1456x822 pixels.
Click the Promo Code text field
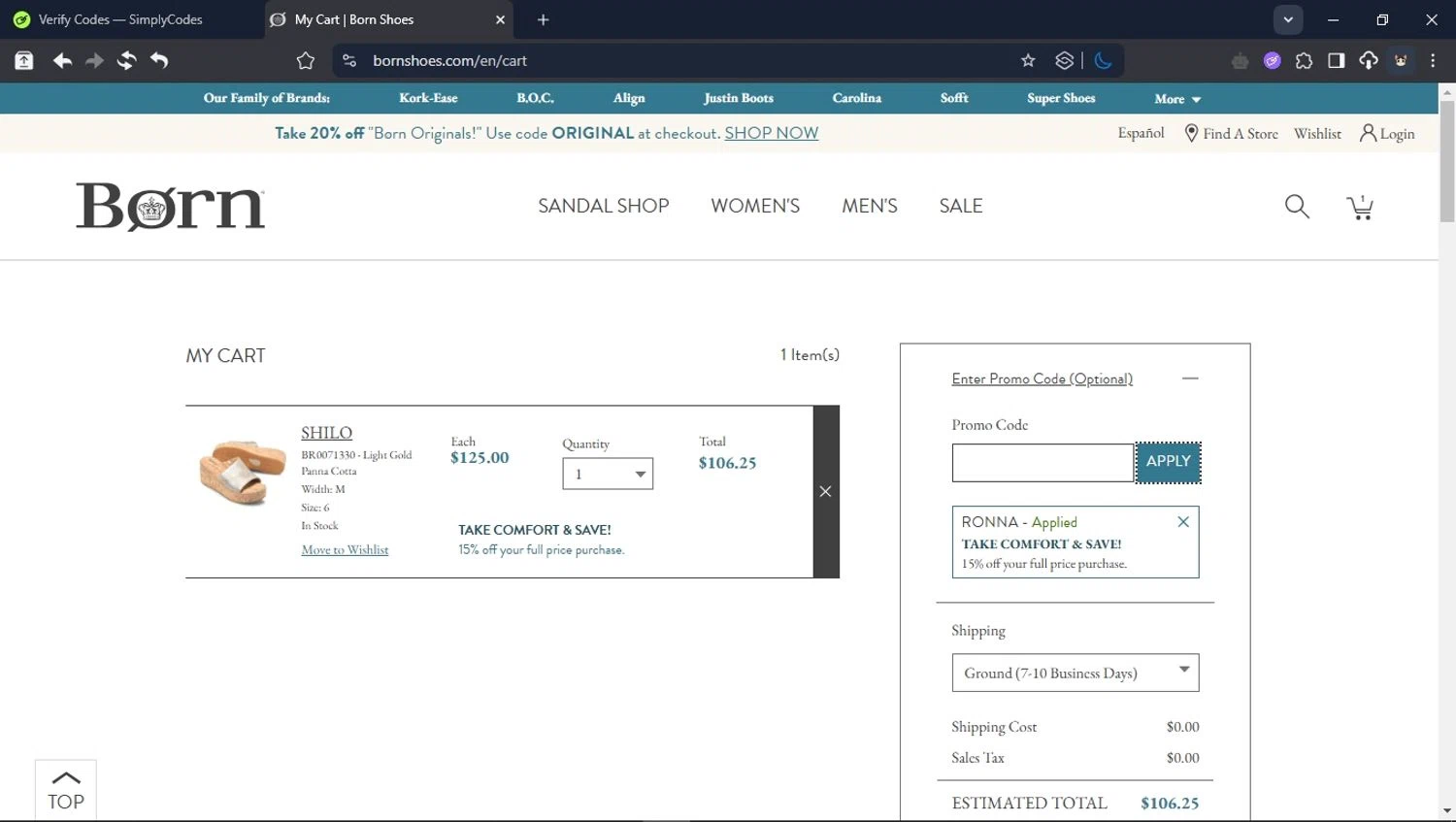1042,463
